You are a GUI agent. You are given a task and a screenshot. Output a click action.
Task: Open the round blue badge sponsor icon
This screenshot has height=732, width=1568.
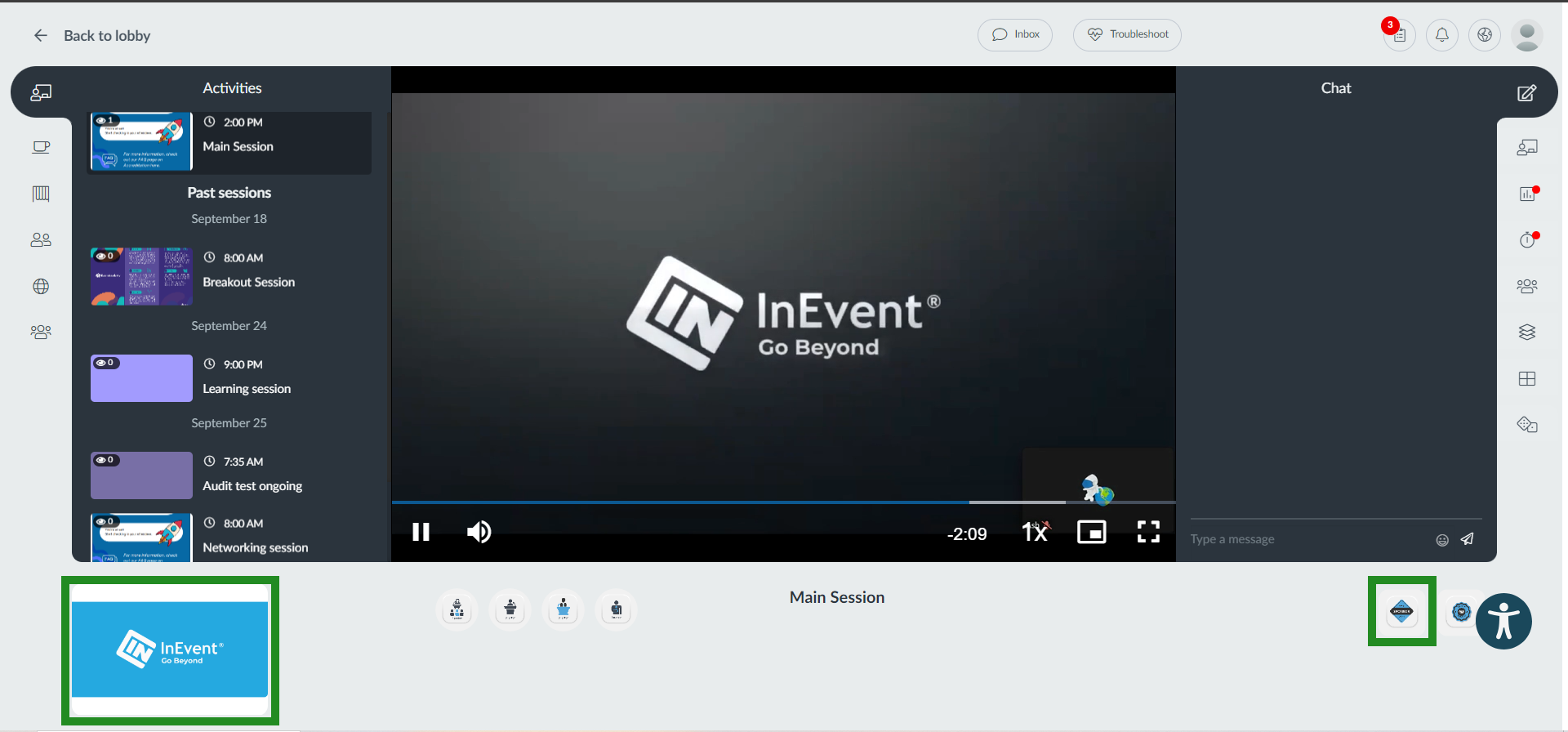(1461, 611)
